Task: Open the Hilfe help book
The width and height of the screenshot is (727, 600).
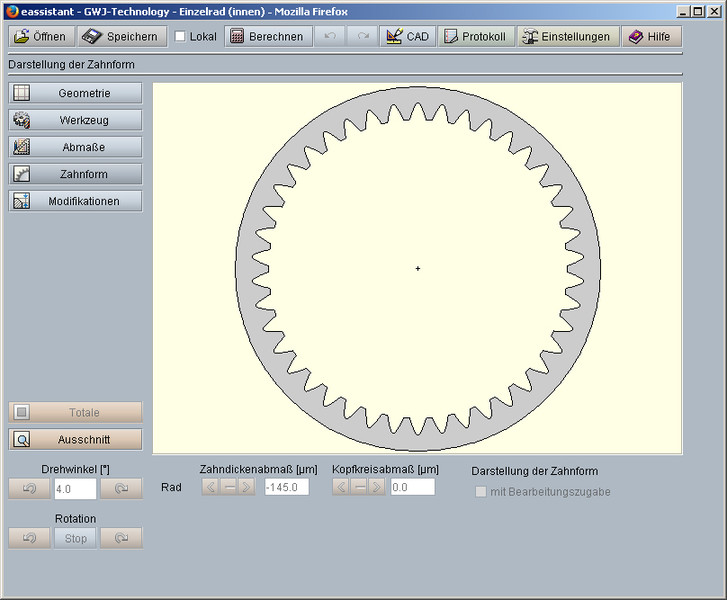Action: point(651,37)
